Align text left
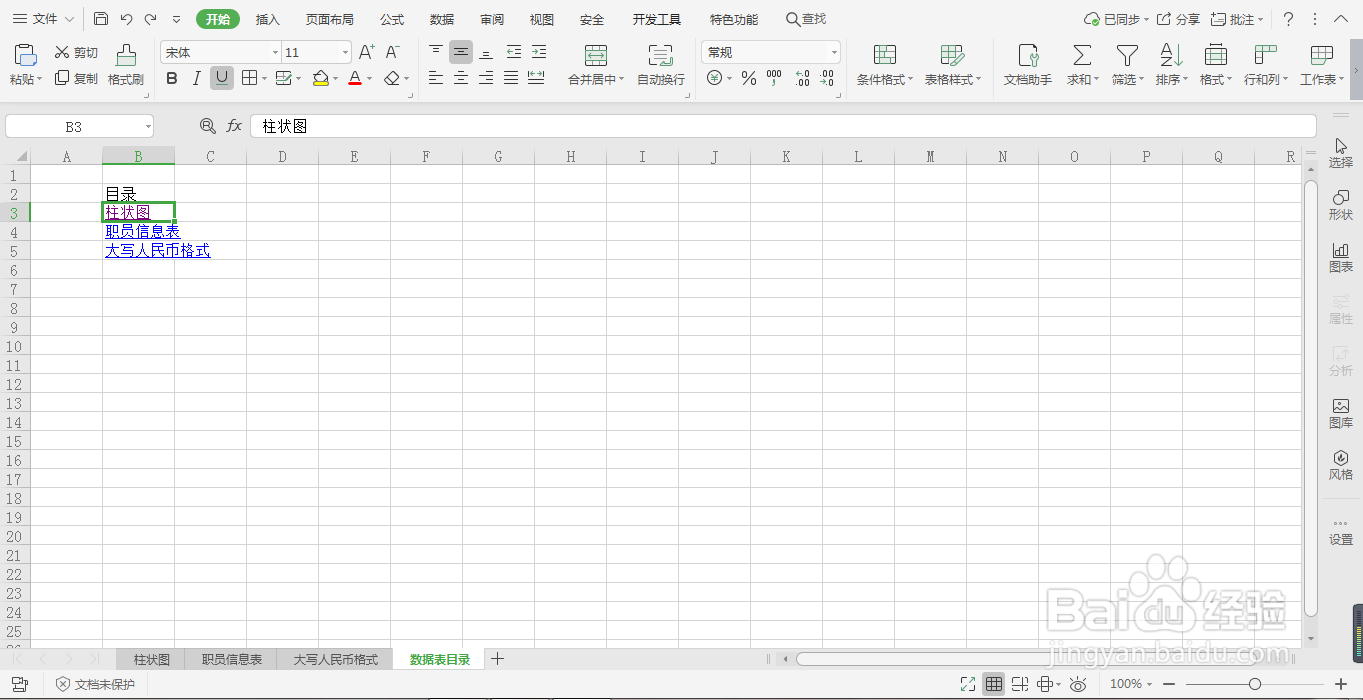1363x700 pixels. click(x=436, y=78)
